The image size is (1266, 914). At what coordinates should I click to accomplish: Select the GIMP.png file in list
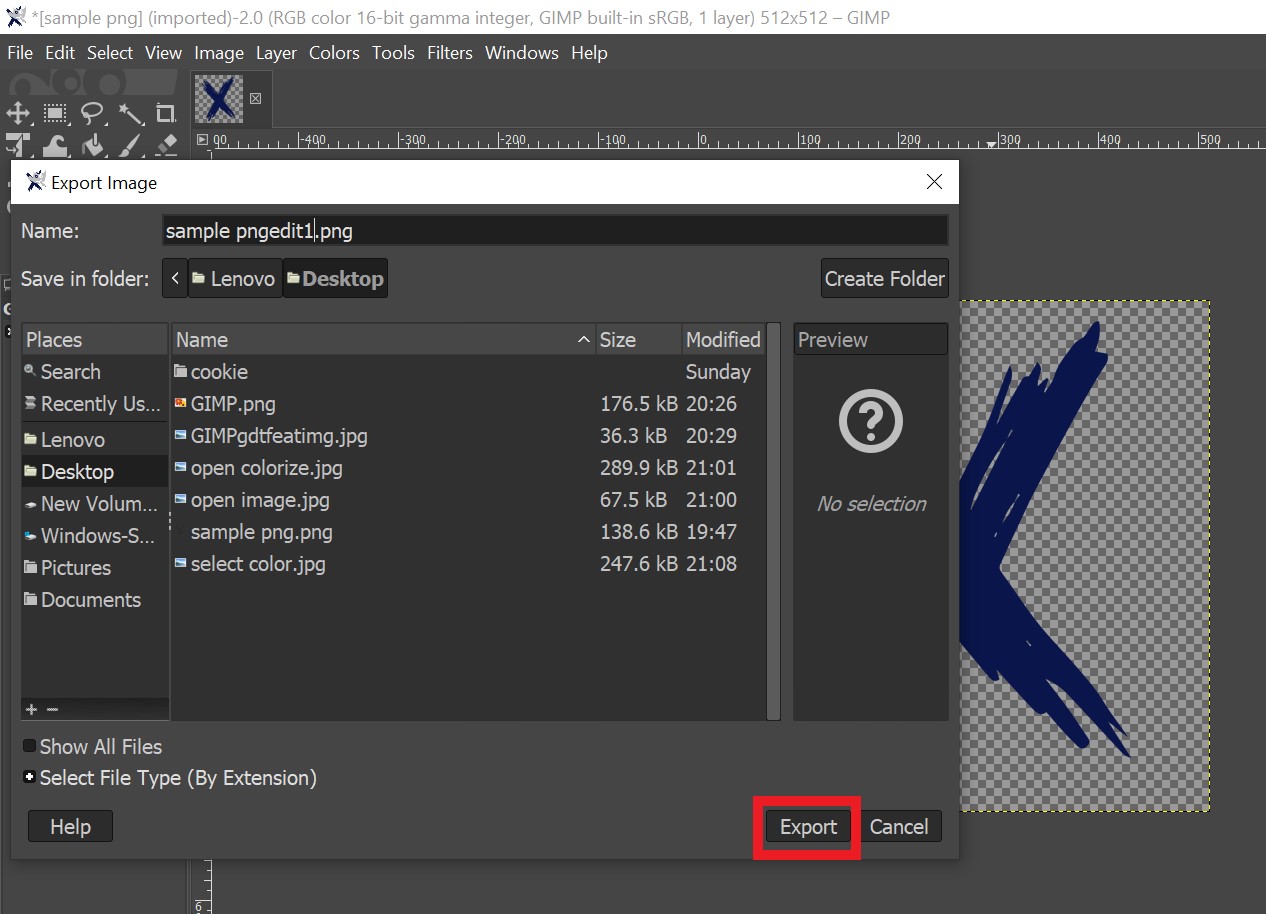(x=233, y=404)
